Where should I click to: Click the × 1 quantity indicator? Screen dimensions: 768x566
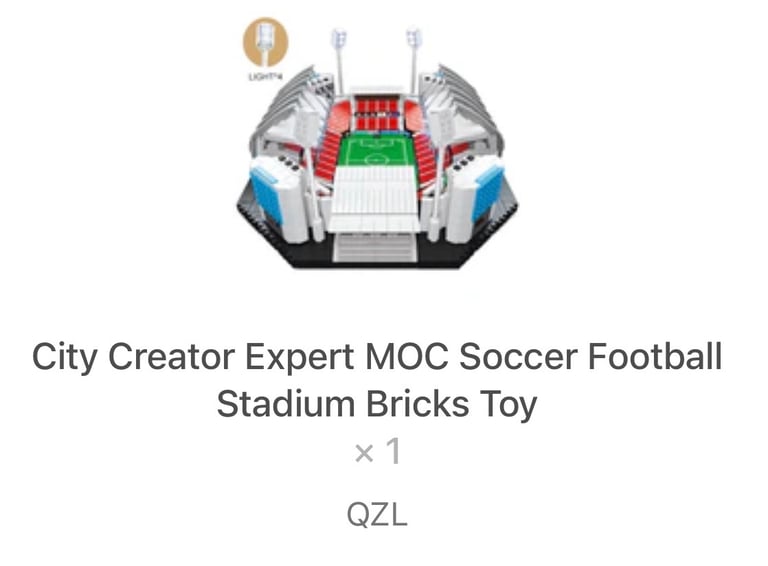tap(378, 451)
